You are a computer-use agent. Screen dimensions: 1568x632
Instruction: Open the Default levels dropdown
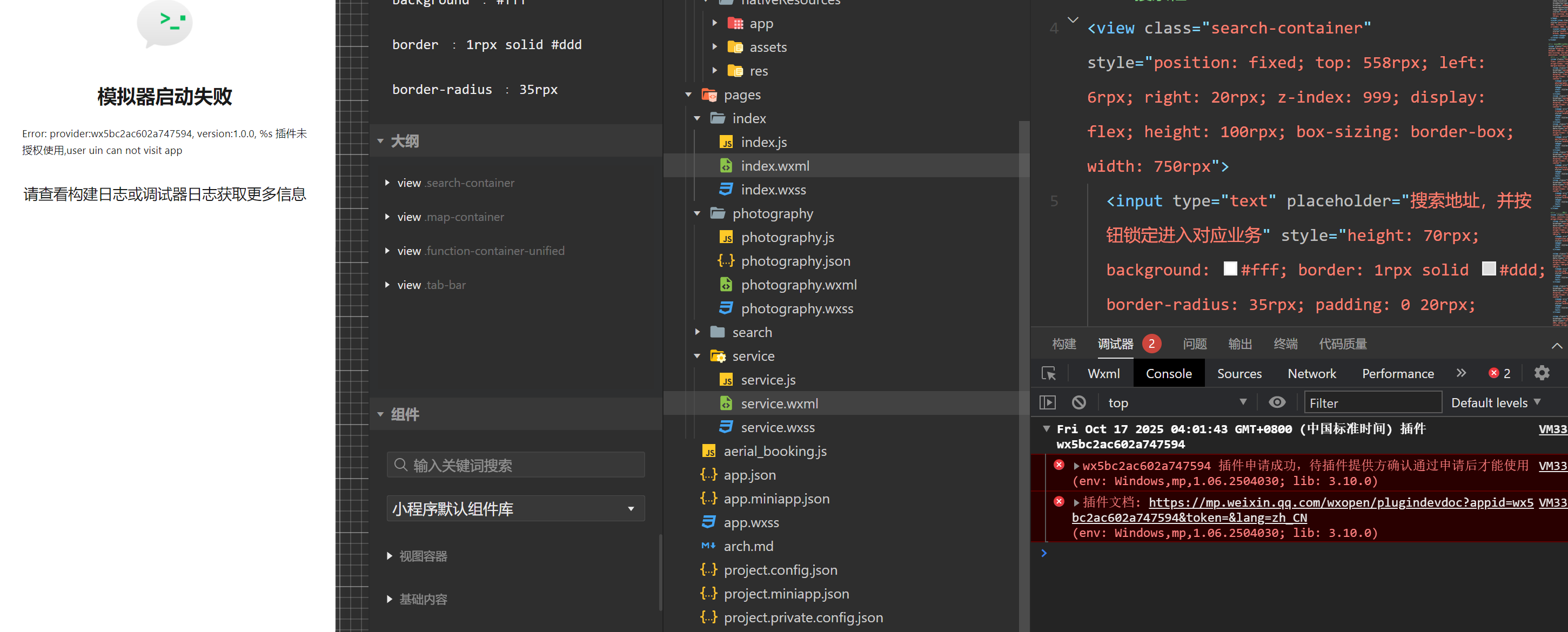(1495, 402)
